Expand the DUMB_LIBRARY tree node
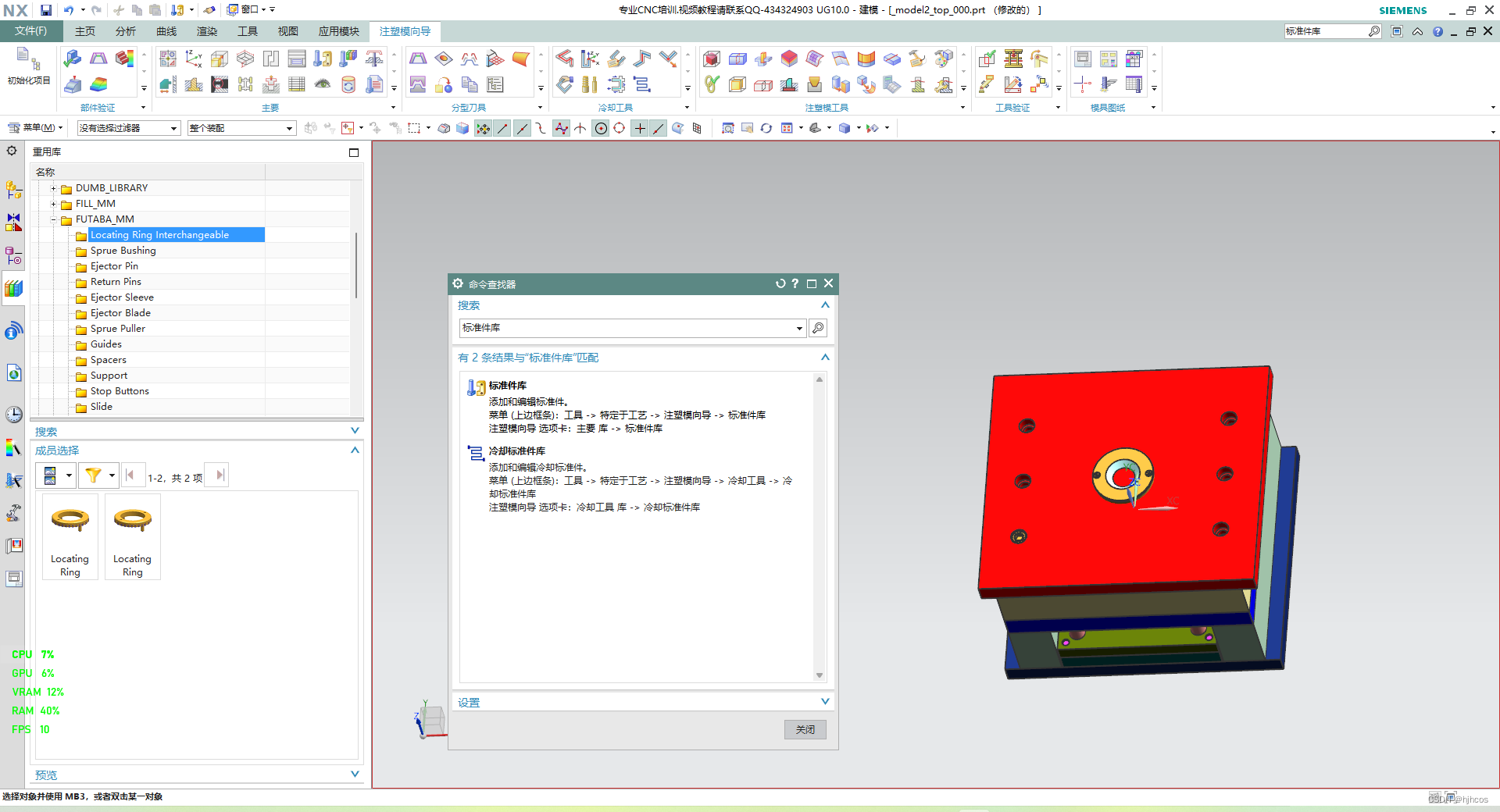Viewport: 1500px width, 812px height. tap(53, 188)
